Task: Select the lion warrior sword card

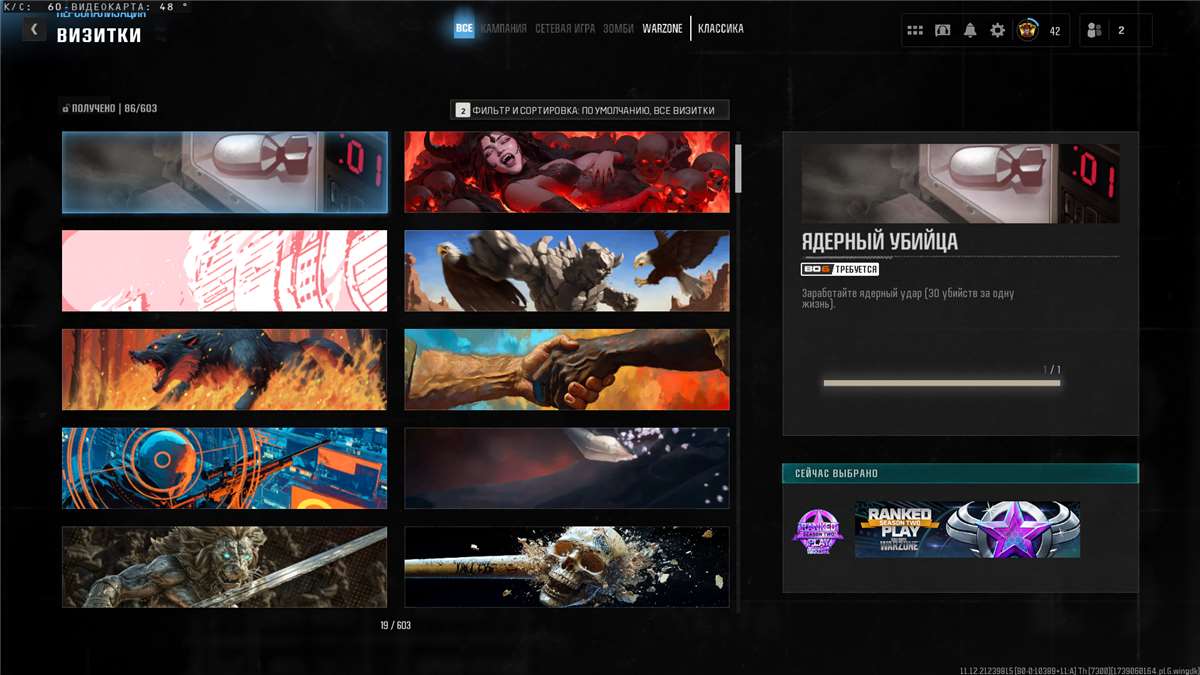Action: pos(225,567)
